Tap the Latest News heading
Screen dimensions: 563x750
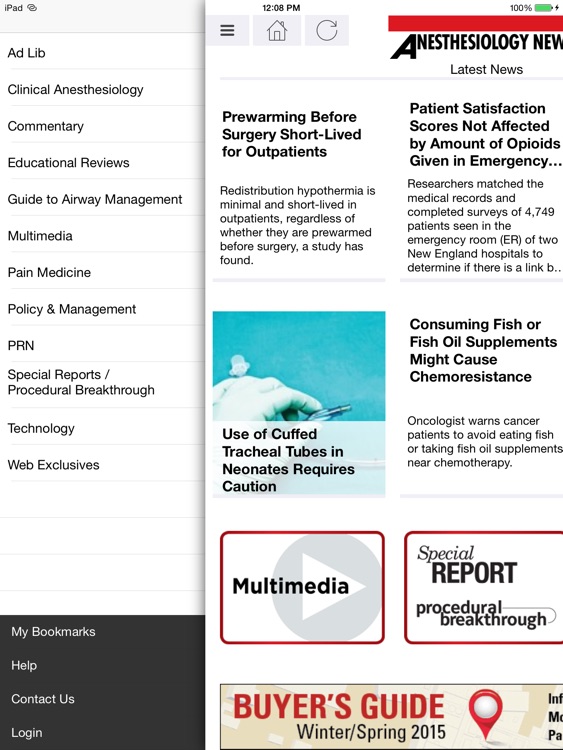pyautogui.click(x=486, y=69)
